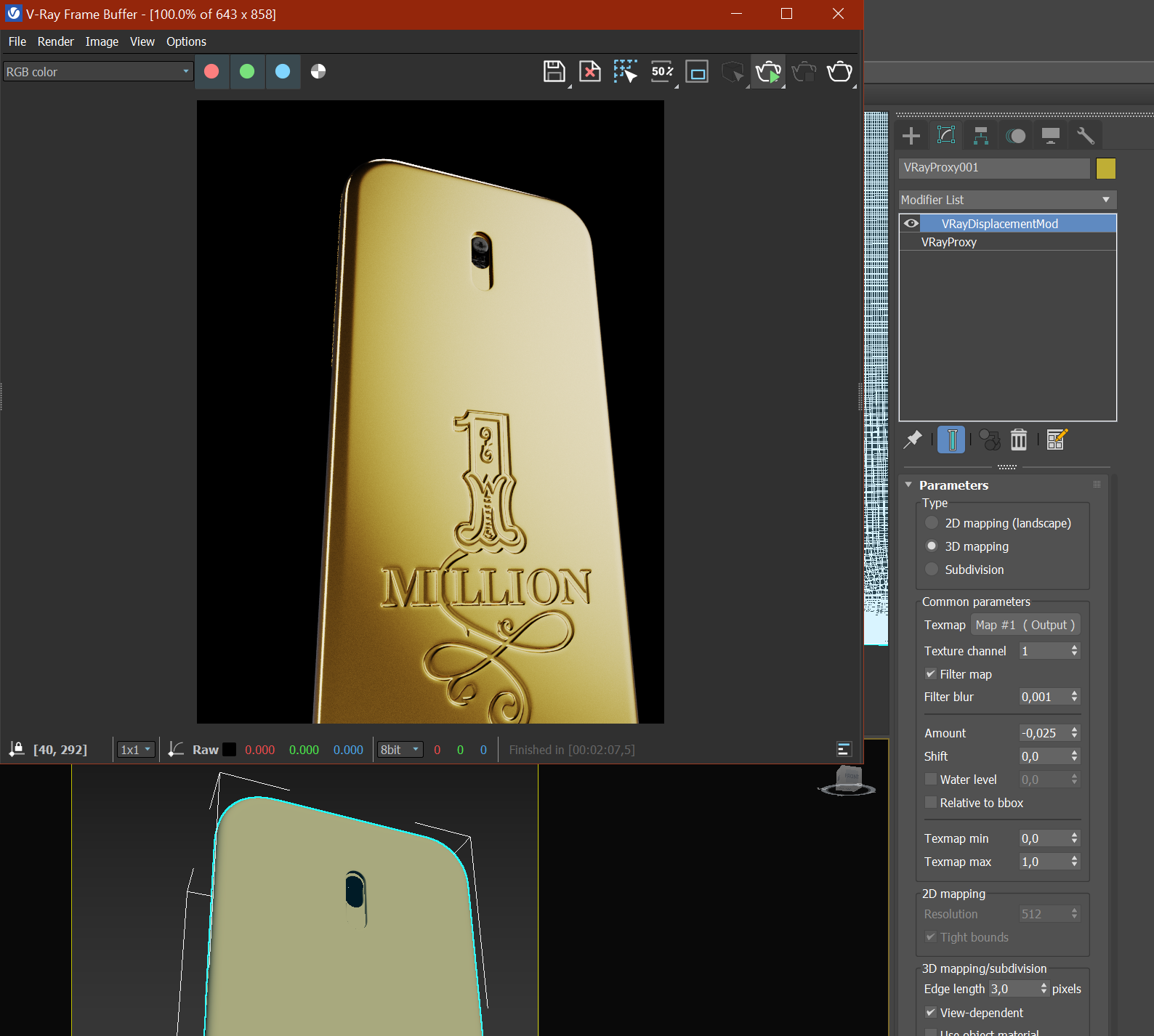
Task: Click the pixel info lock icon
Action: click(x=16, y=750)
